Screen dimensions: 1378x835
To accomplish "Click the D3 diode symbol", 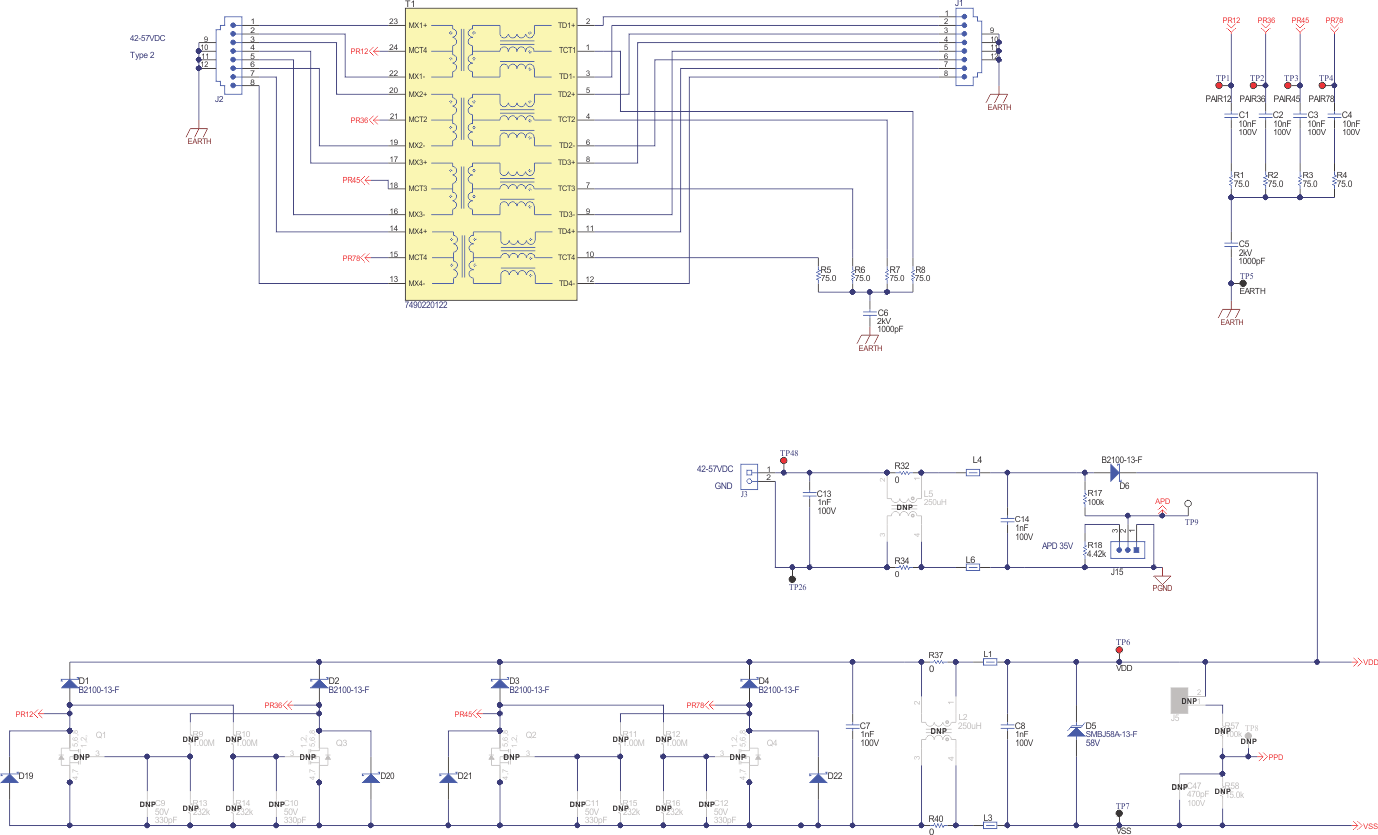I will tap(500, 683).
